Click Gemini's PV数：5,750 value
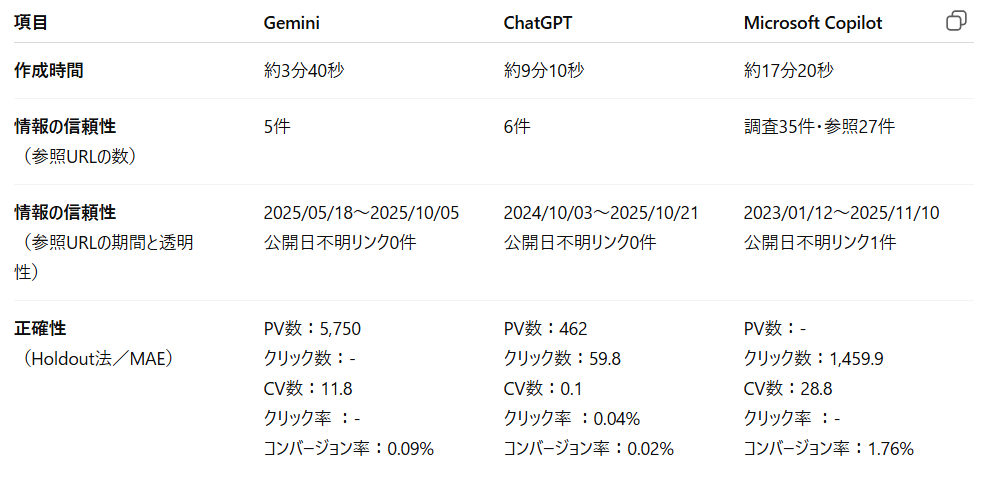Screen dimensions: 987x485 311,328
